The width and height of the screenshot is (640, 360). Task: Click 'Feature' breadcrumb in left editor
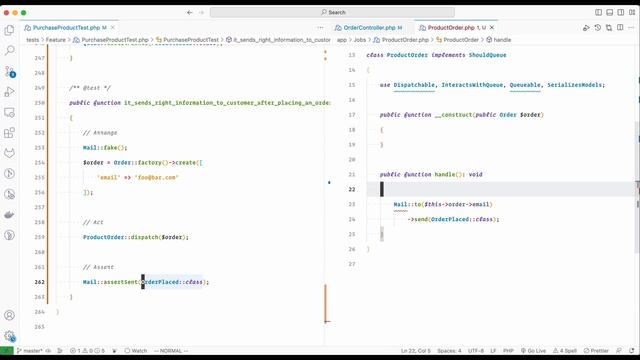[x=56, y=40]
